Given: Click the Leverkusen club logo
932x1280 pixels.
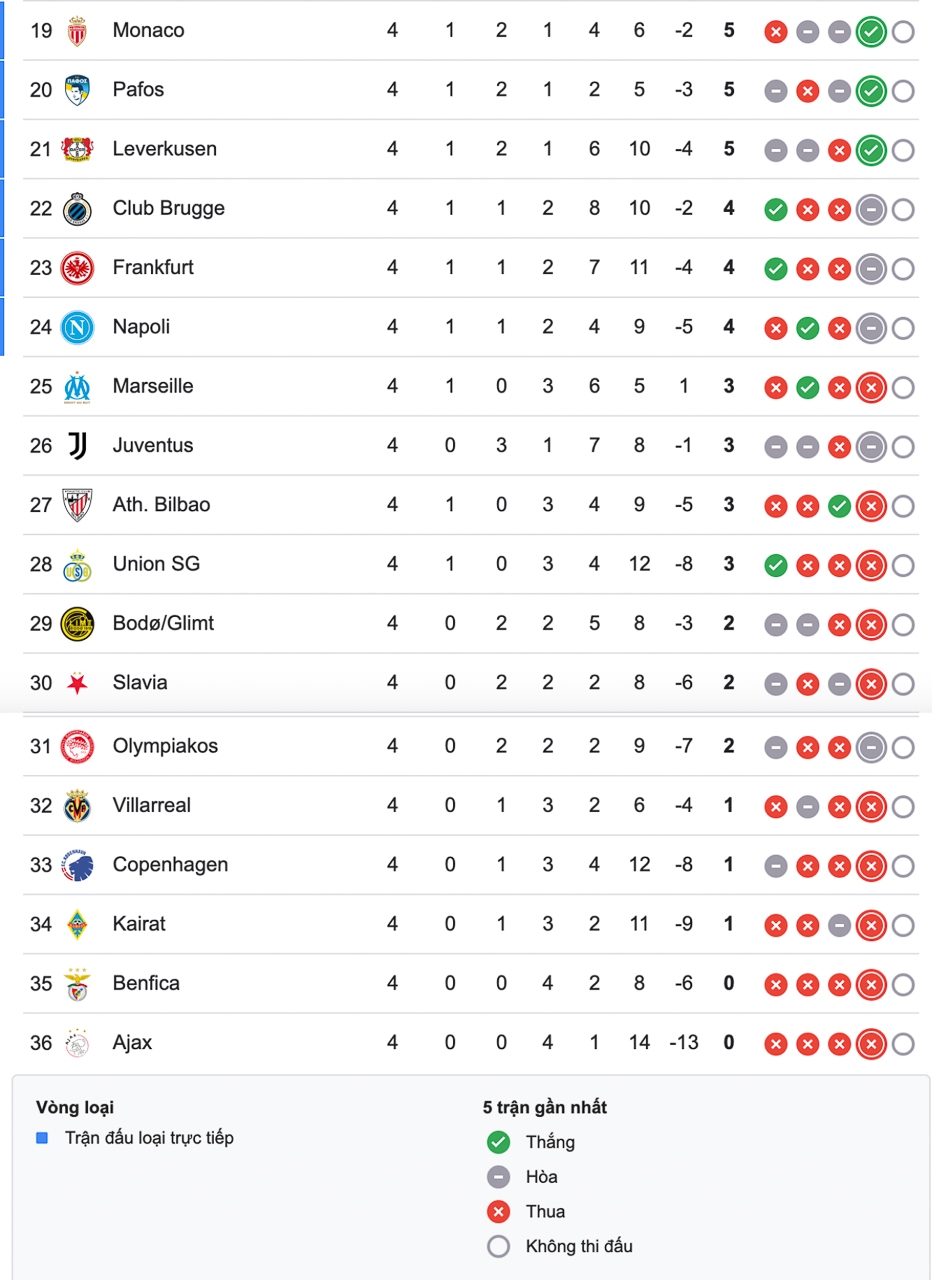Looking at the screenshot, I should [x=77, y=149].
